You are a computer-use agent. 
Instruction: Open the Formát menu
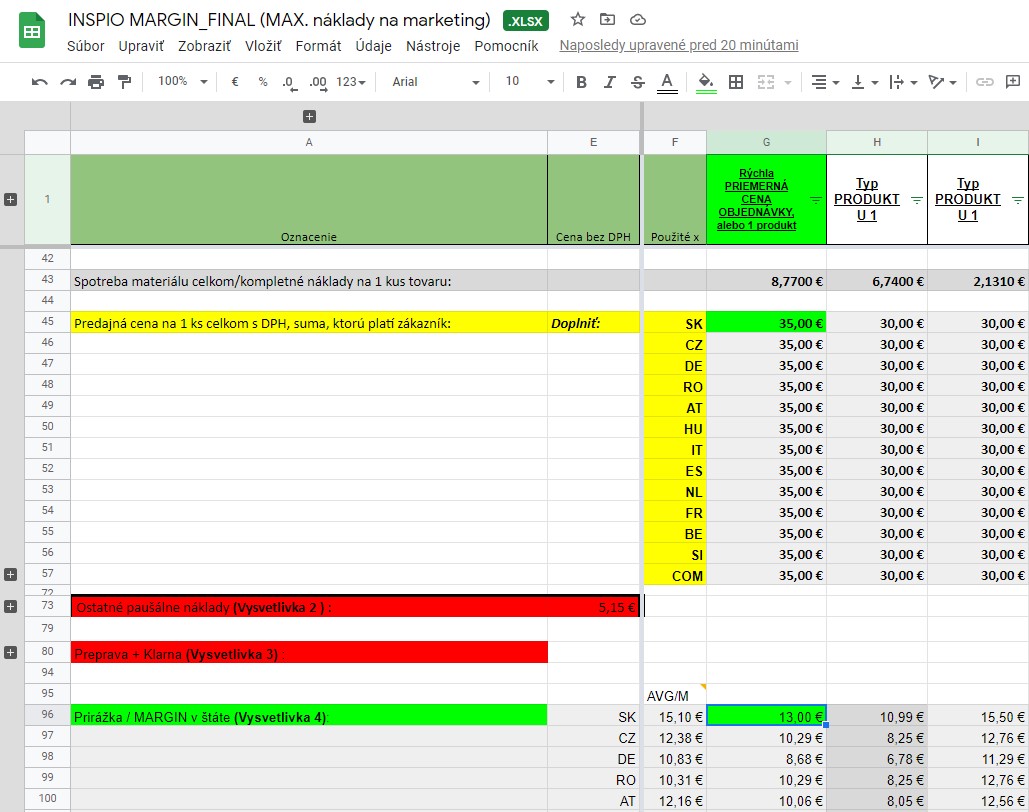click(318, 46)
